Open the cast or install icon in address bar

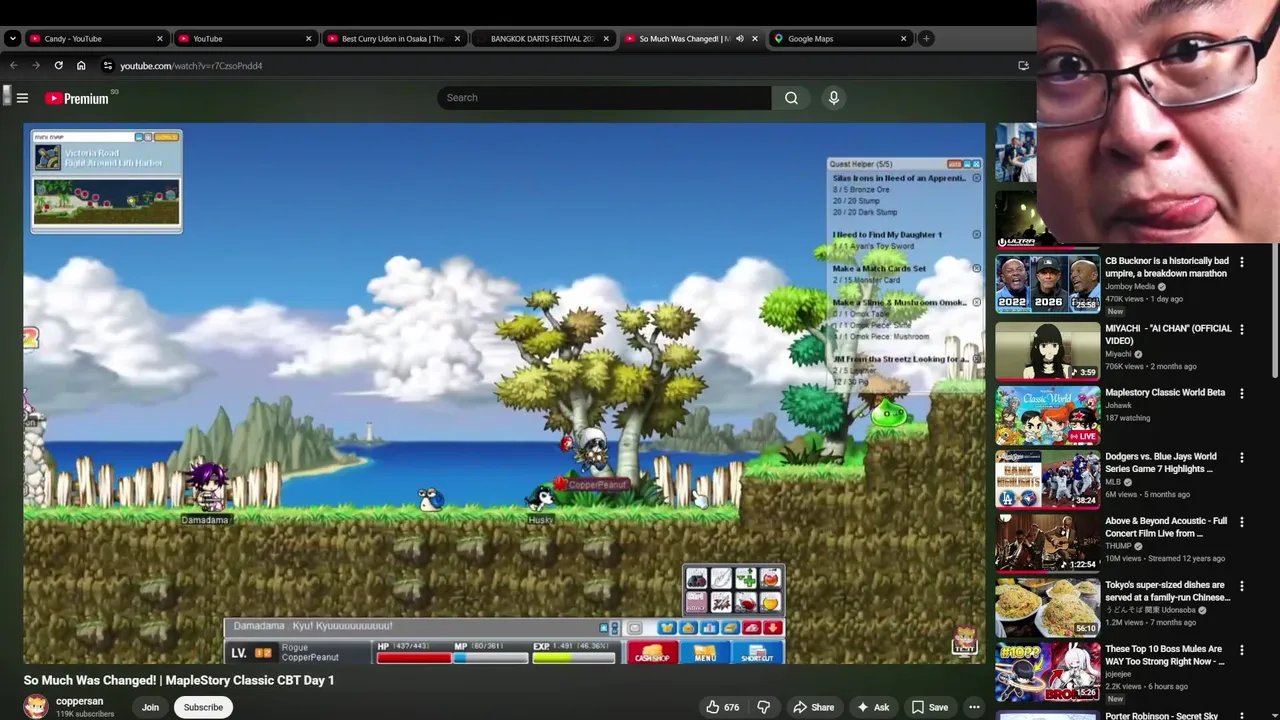point(1023,66)
